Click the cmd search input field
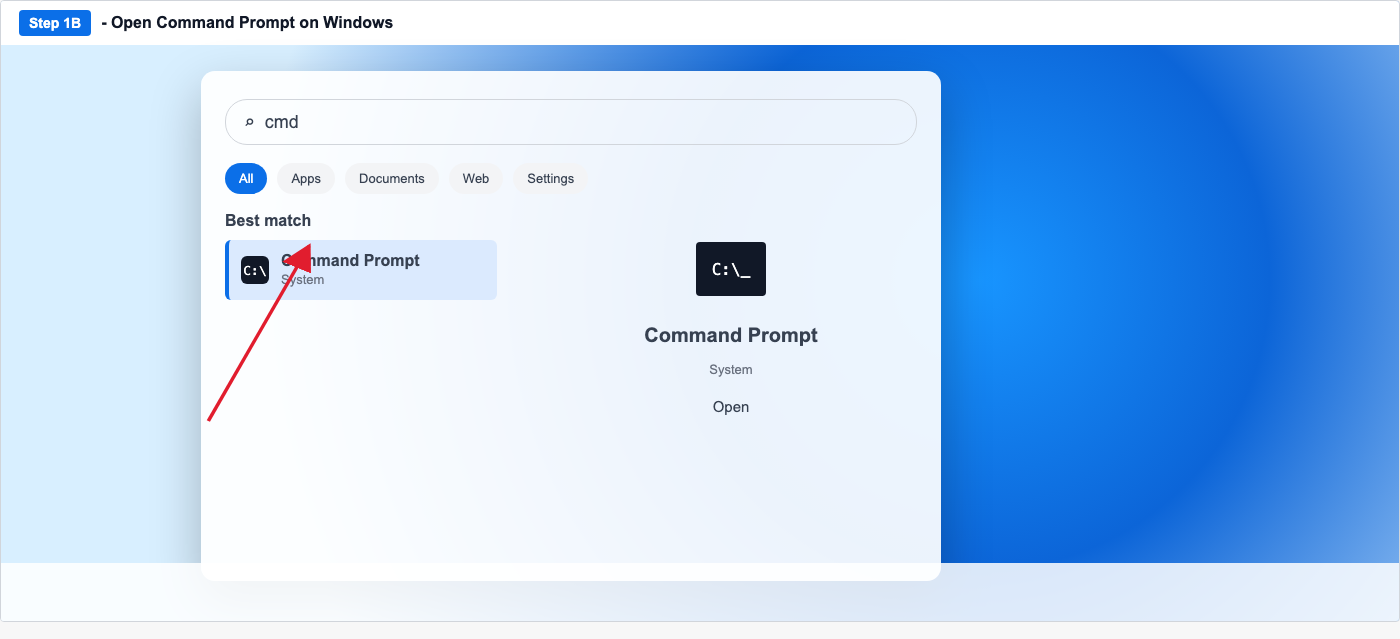This screenshot has height=639, width=1400. 570,122
